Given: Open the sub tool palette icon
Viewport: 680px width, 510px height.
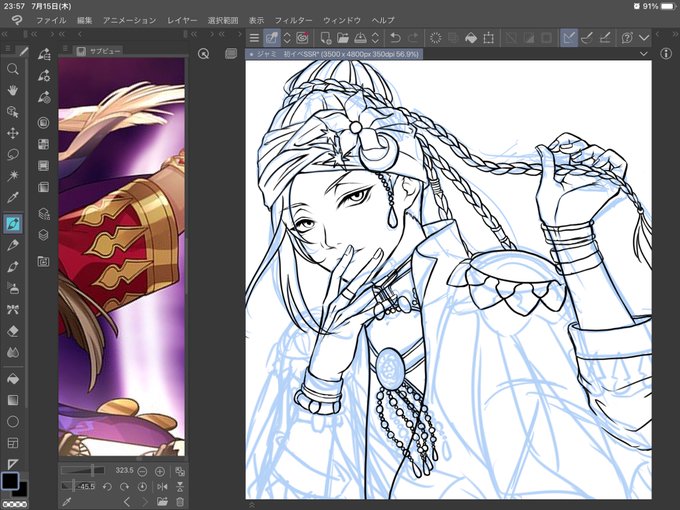Looking at the screenshot, I should [44, 54].
